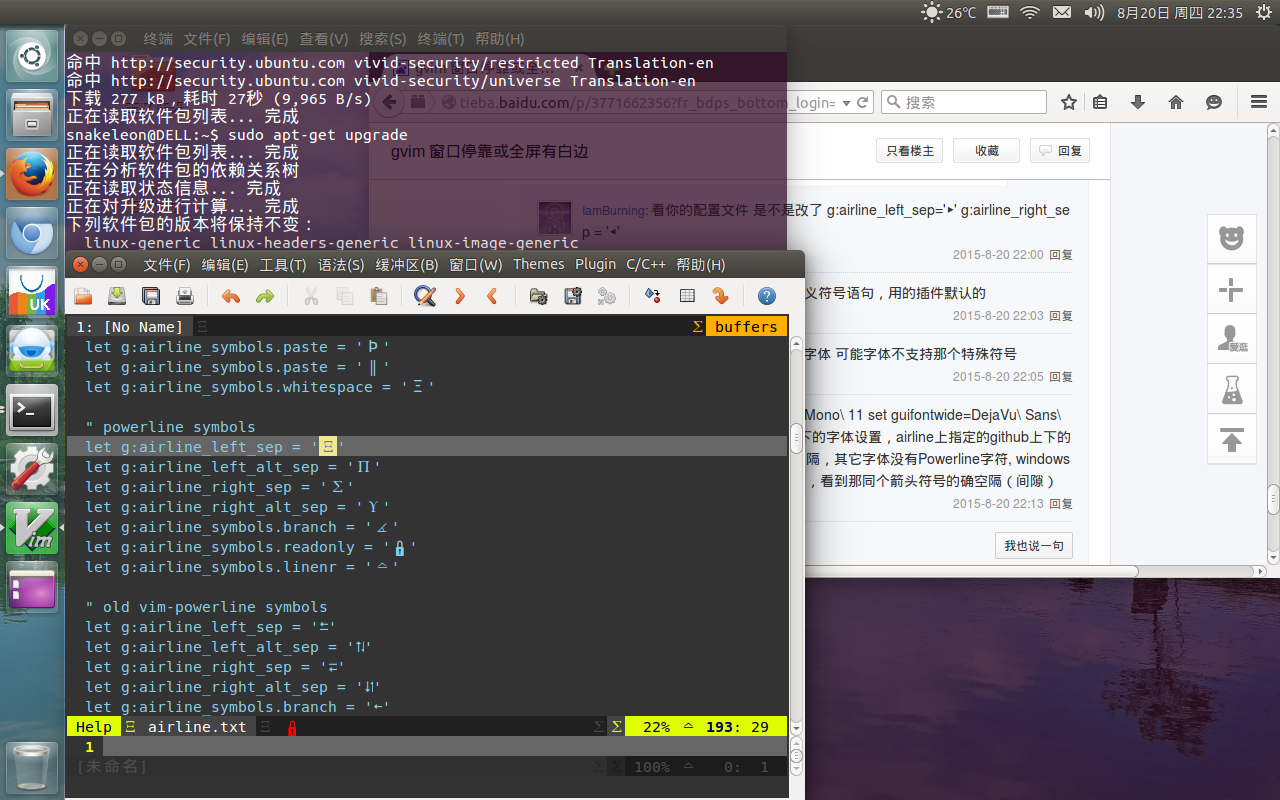This screenshot has width=1280, height=800.
Task: Click the bear face icon in Tieba sidebar
Action: [x=1231, y=238]
